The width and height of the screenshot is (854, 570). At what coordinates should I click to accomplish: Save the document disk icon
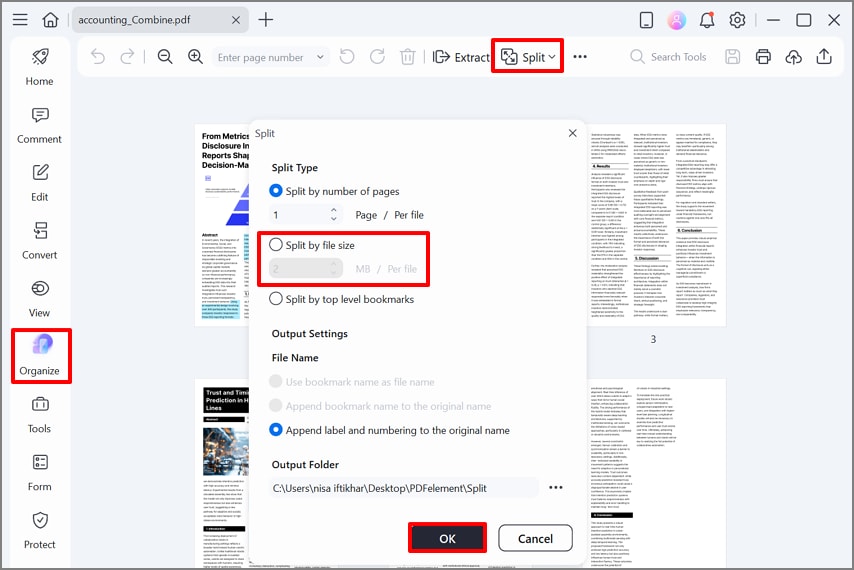[733, 57]
